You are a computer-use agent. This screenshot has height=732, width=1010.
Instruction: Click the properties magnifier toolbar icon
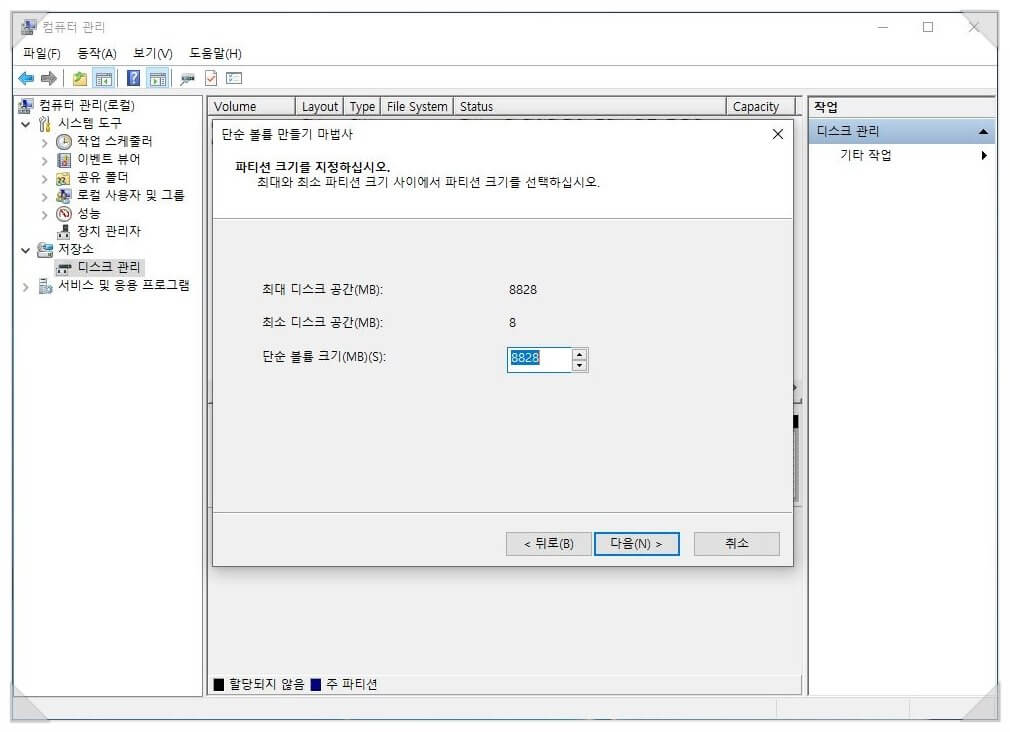pyautogui.click(x=186, y=78)
